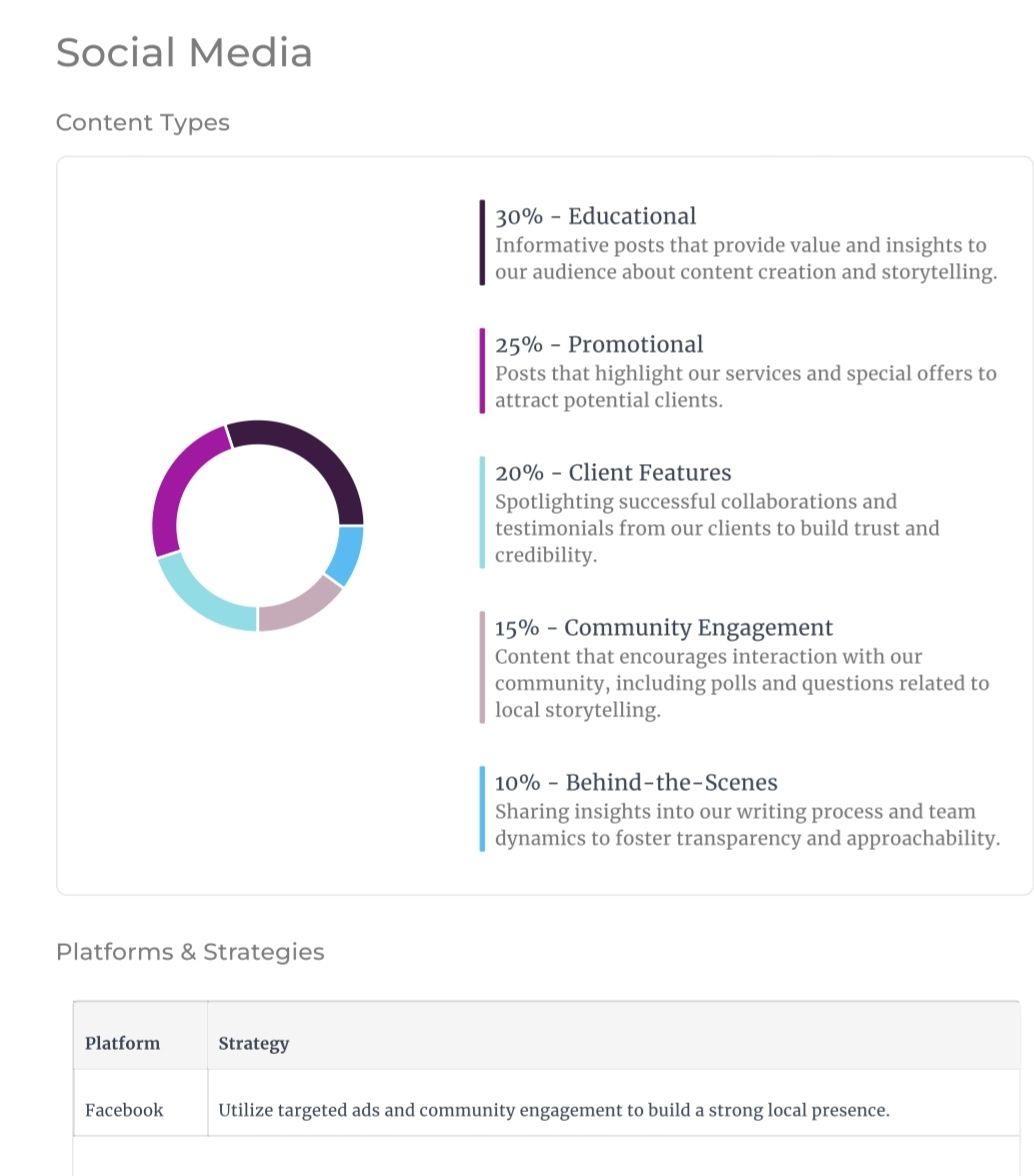Viewport: 1034px width, 1176px height.
Task: Click the "Platform" table column header
Action: pyautogui.click(x=122, y=1043)
